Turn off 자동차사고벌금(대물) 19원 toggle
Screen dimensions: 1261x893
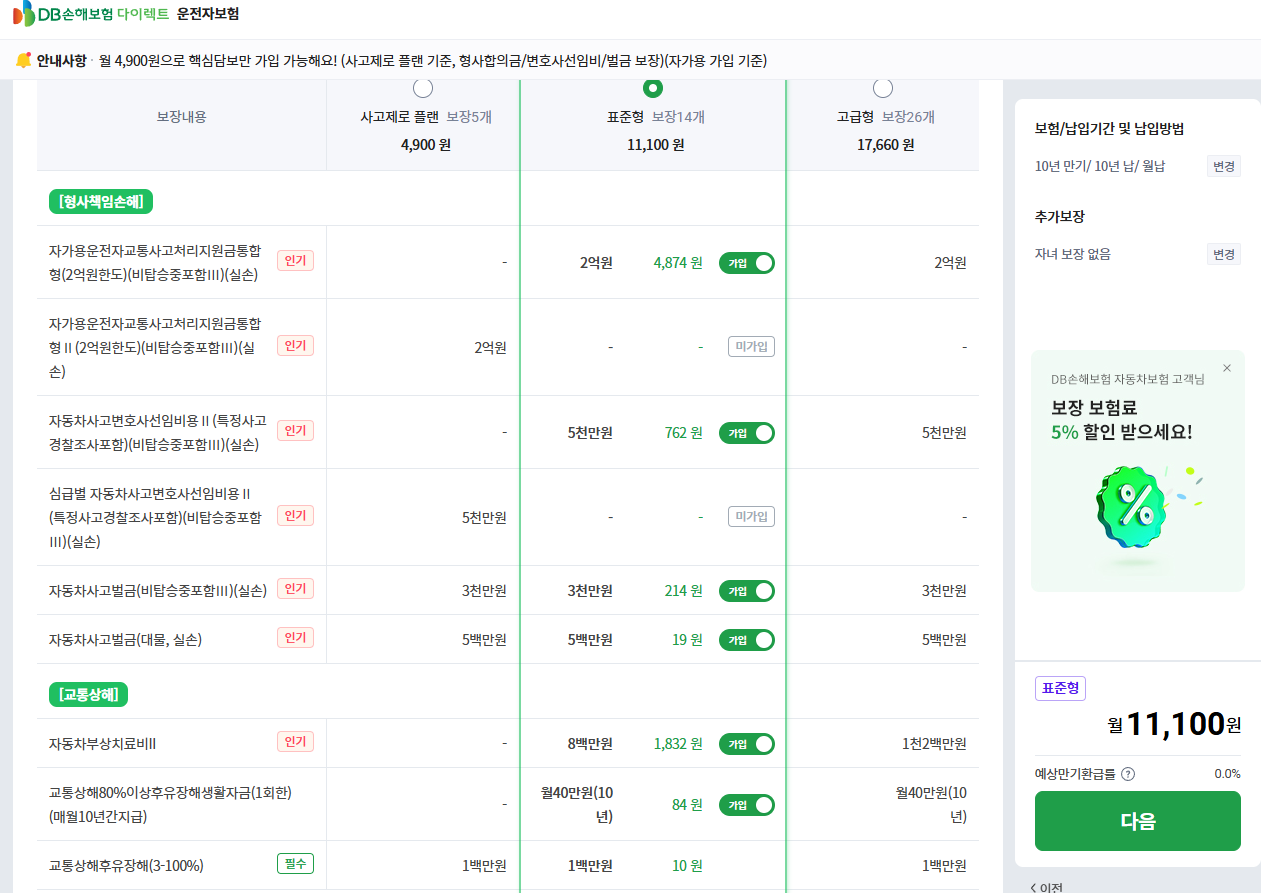pos(747,640)
